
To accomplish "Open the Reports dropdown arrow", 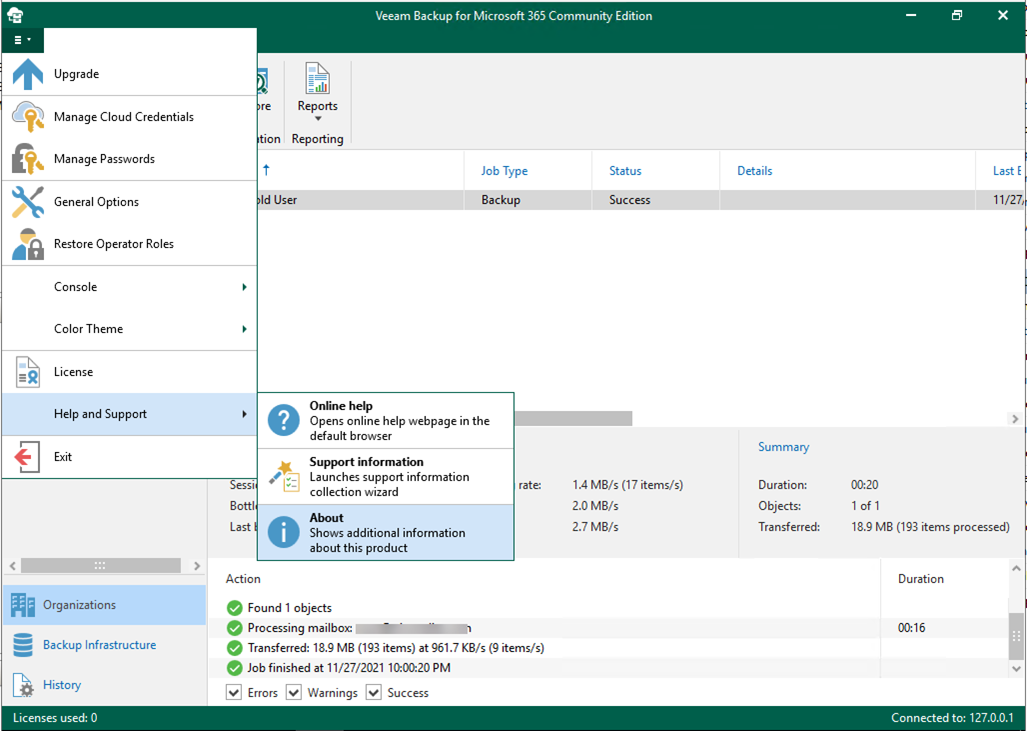I will tap(318, 119).
